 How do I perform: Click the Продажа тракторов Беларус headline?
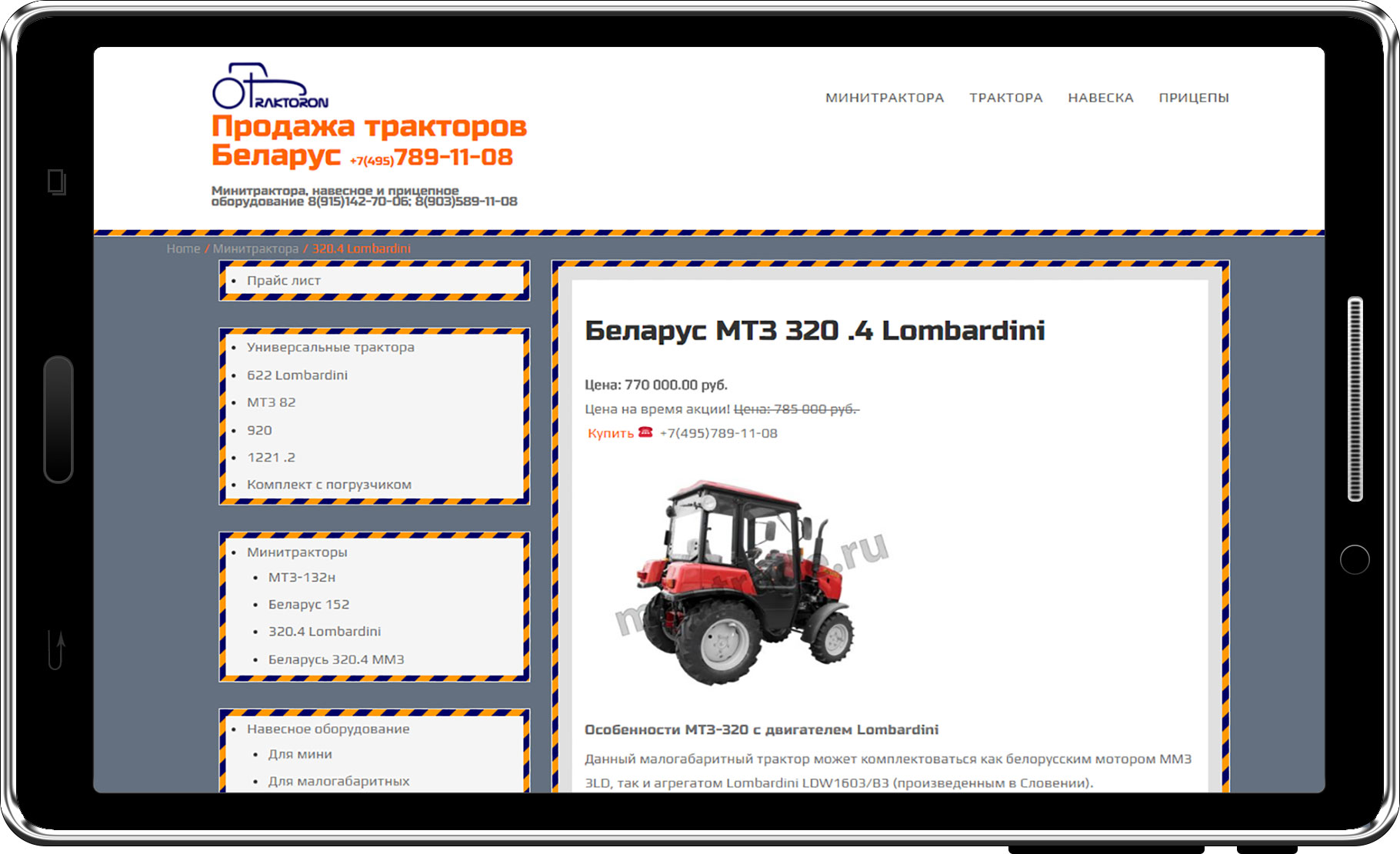369,141
